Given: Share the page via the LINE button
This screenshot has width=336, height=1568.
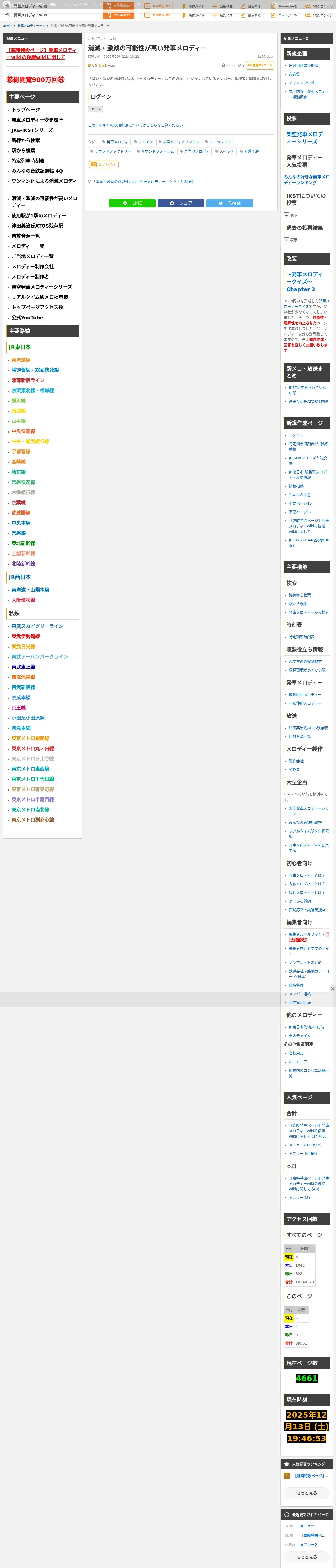Looking at the screenshot, I should [x=132, y=203].
